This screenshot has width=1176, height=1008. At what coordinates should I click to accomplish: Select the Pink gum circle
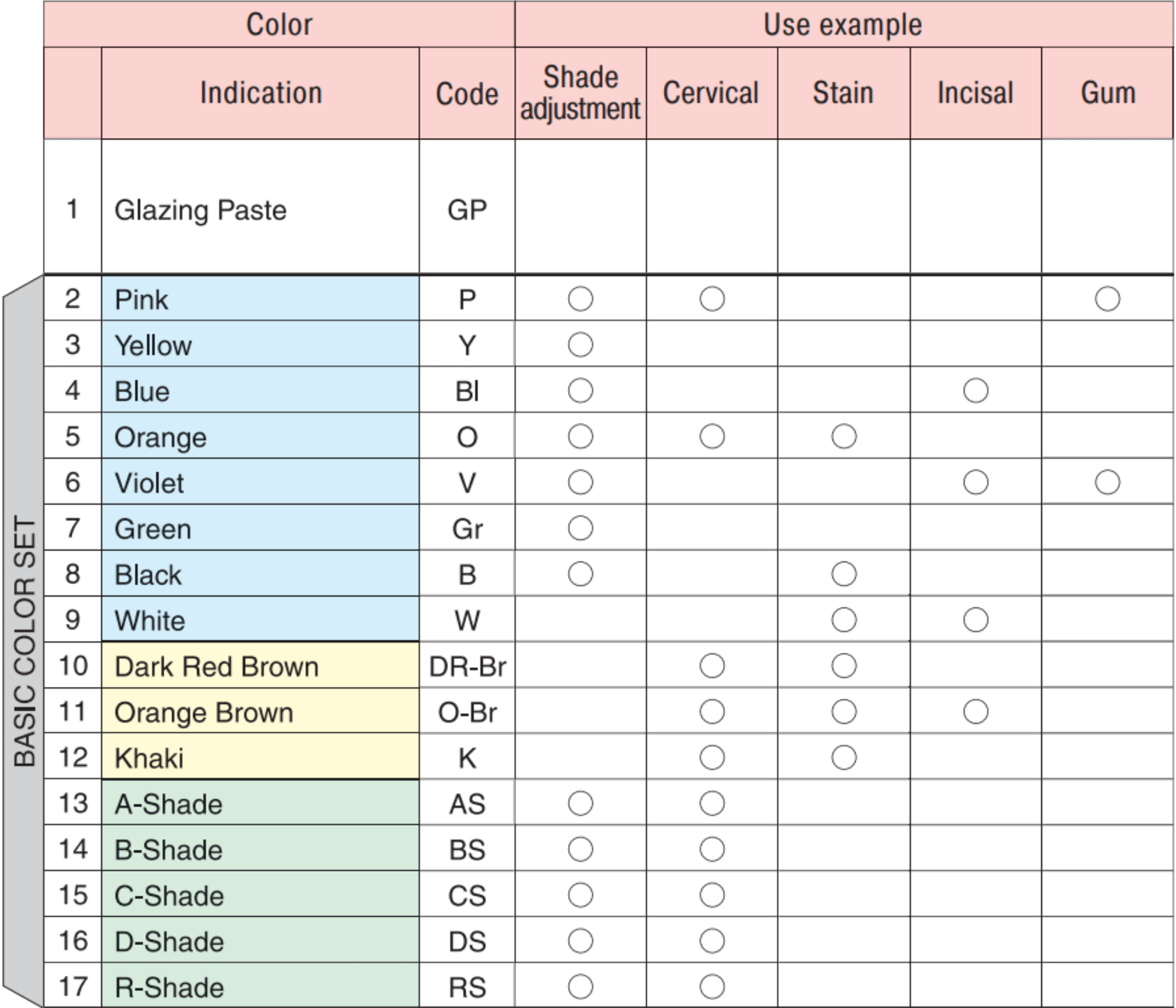(x=1107, y=299)
